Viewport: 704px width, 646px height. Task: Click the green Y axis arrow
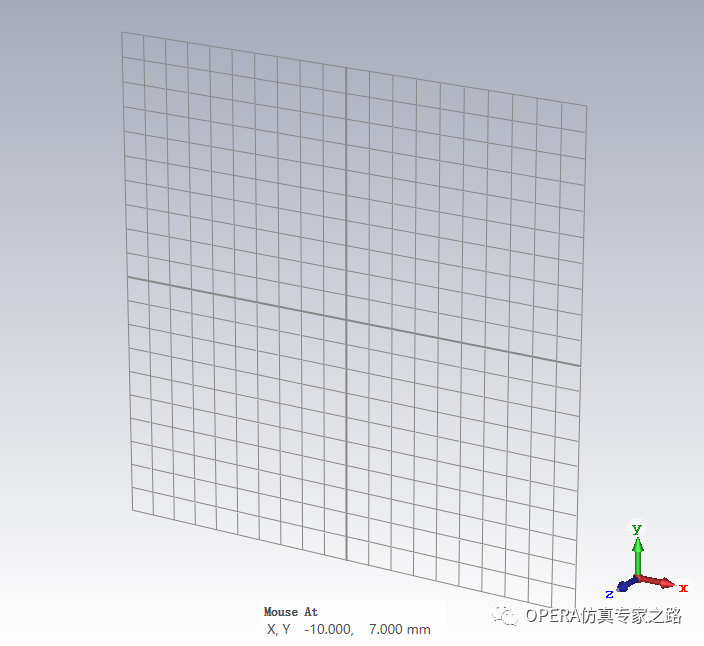point(638,556)
